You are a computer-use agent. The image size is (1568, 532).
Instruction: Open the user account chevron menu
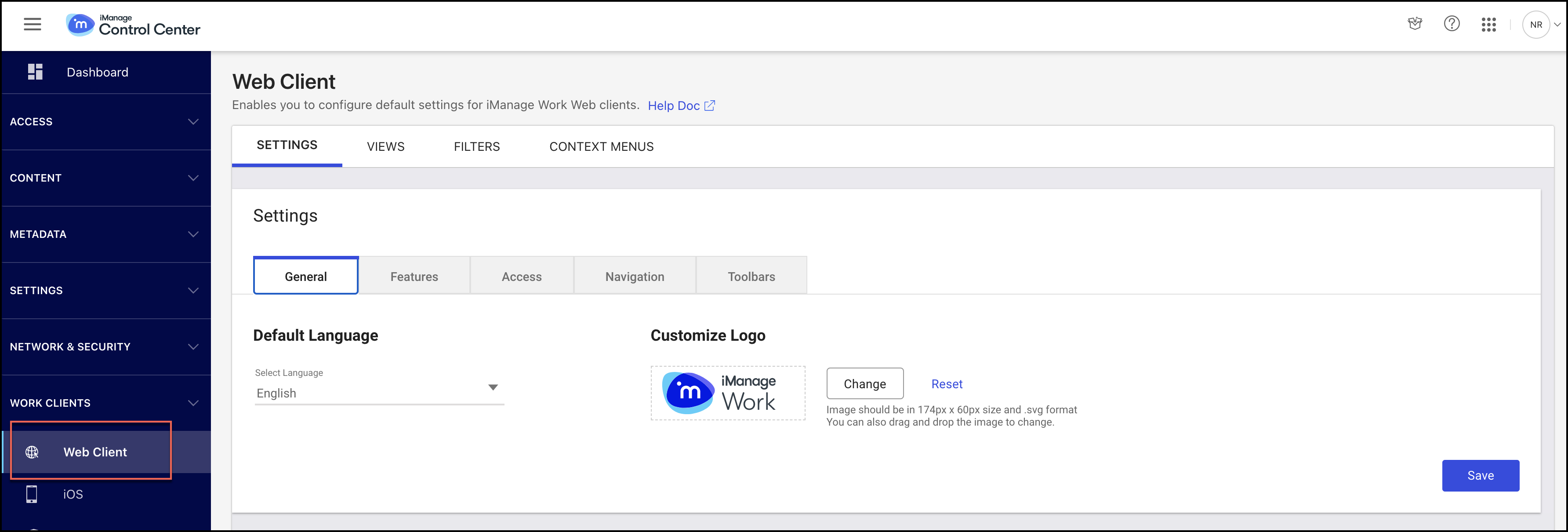[x=1559, y=24]
